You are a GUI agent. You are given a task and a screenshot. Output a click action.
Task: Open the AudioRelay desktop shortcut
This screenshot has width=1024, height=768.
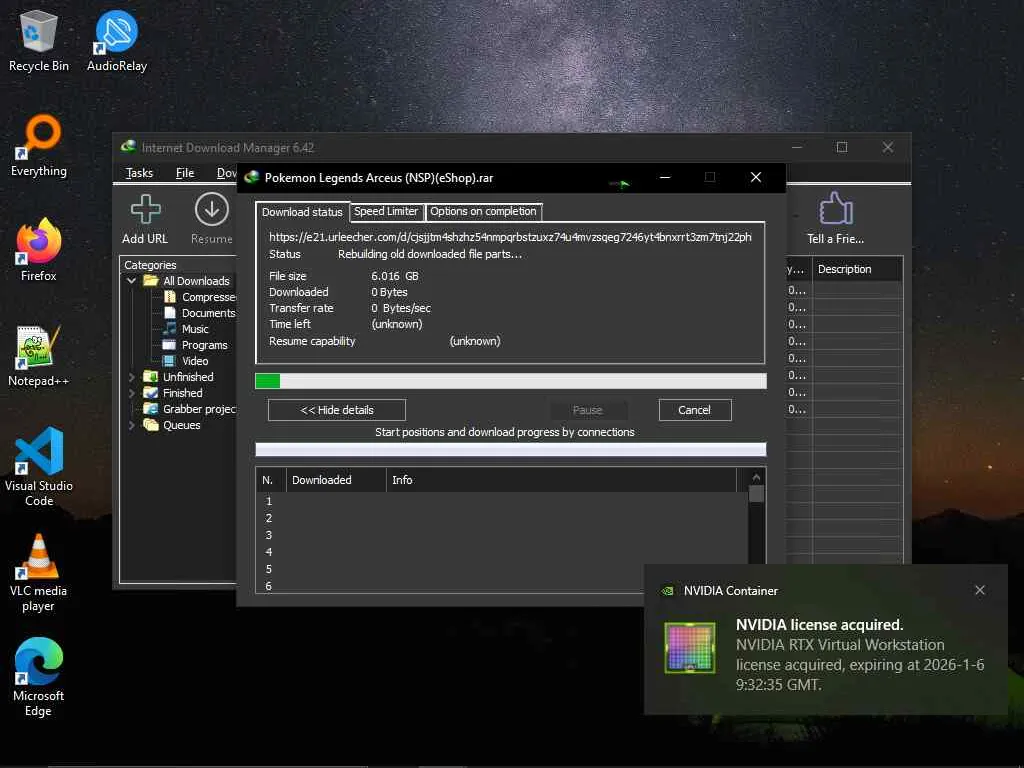click(117, 40)
